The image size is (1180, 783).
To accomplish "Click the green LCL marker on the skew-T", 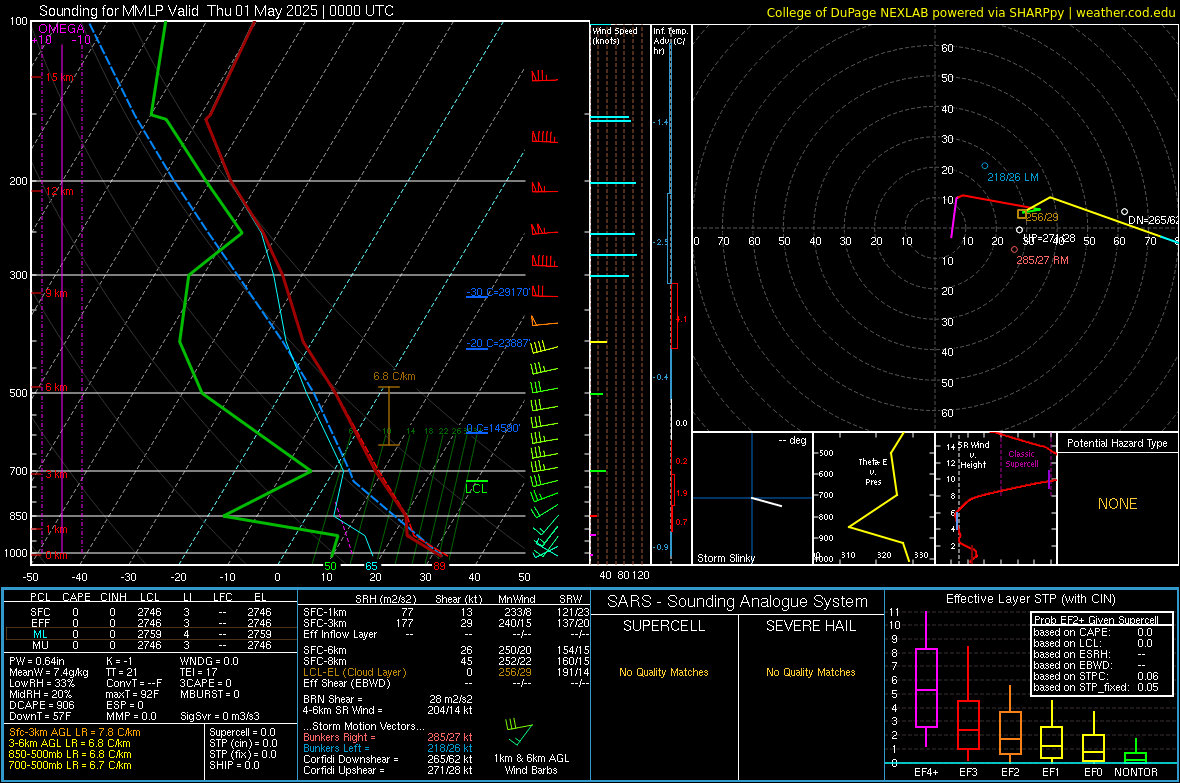I will pos(476,489).
